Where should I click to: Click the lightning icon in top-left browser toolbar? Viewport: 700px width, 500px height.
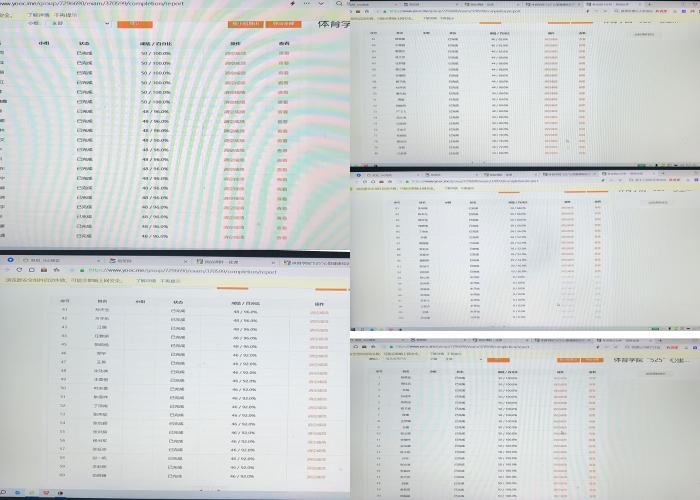(x=292, y=3)
